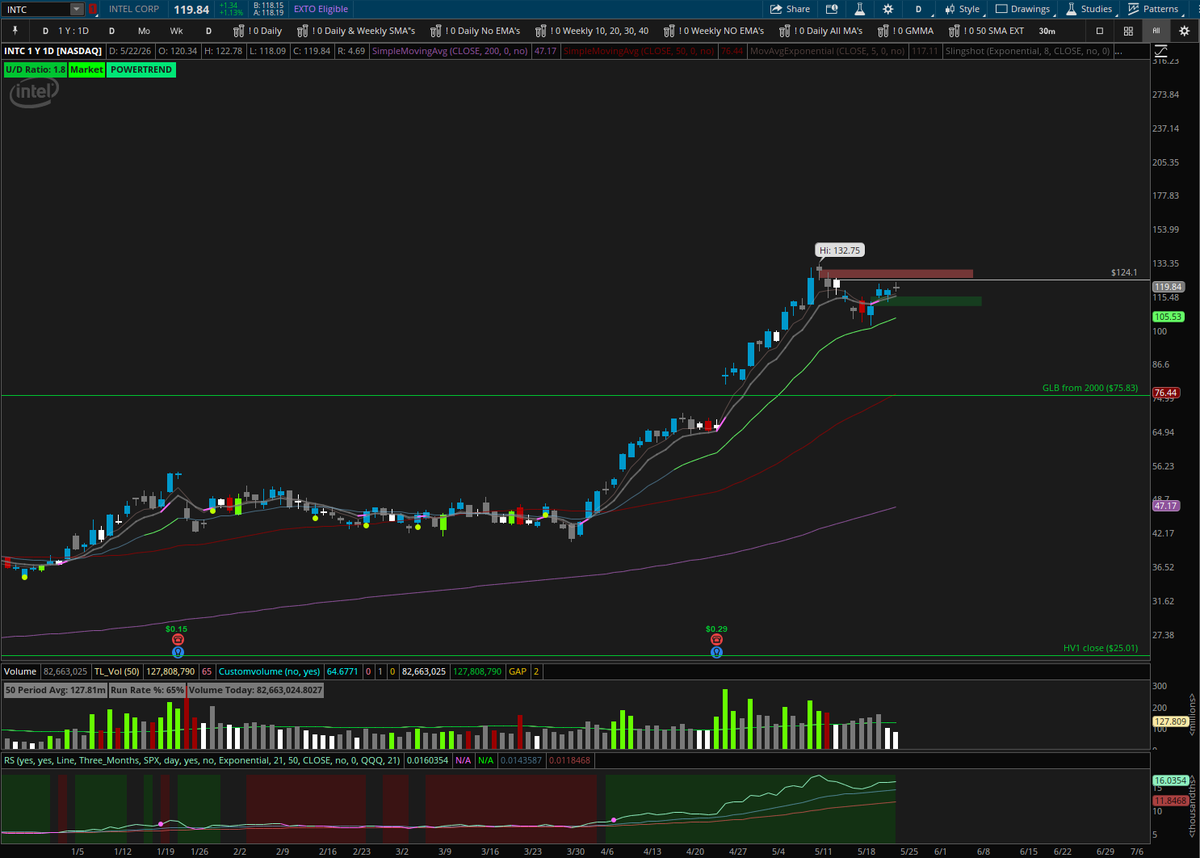
Task: Toggle the All drawings sidebar button
Action: tap(1156, 31)
